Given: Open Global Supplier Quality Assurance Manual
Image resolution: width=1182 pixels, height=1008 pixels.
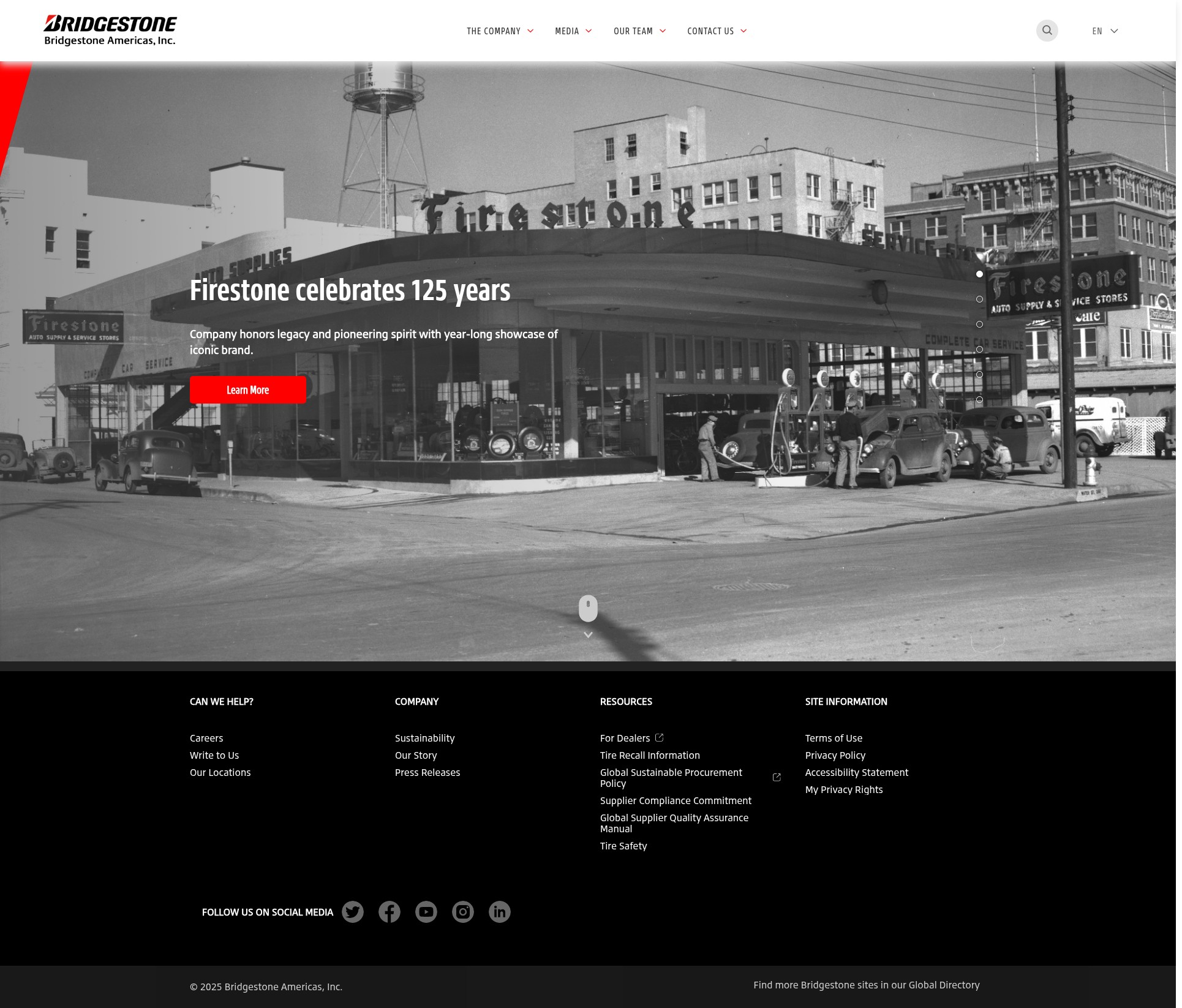Looking at the screenshot, I should [674, 823].
